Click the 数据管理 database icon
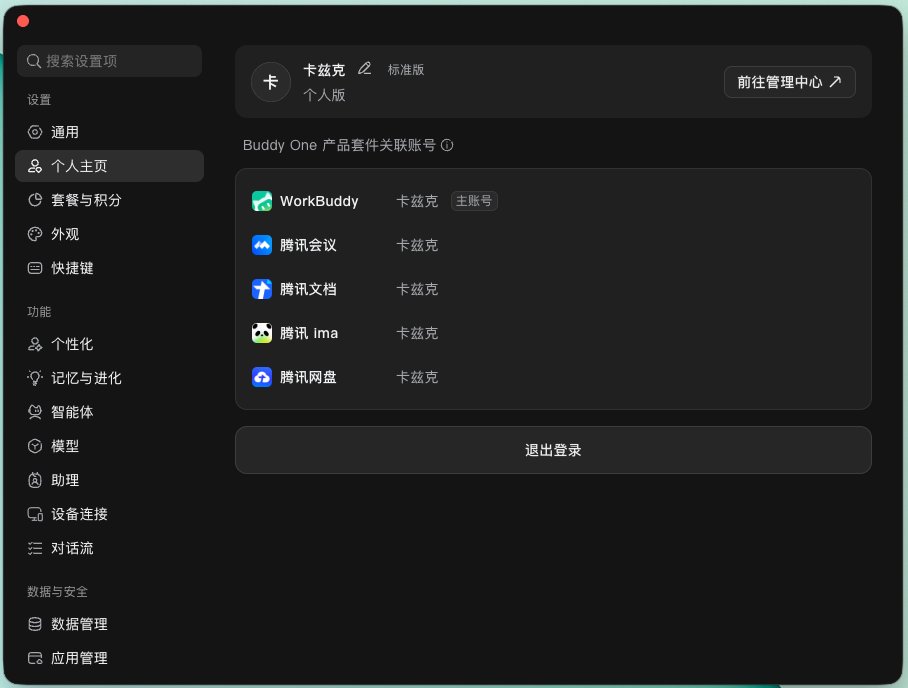This screenshot has width=908, height=688. point(35,624)
